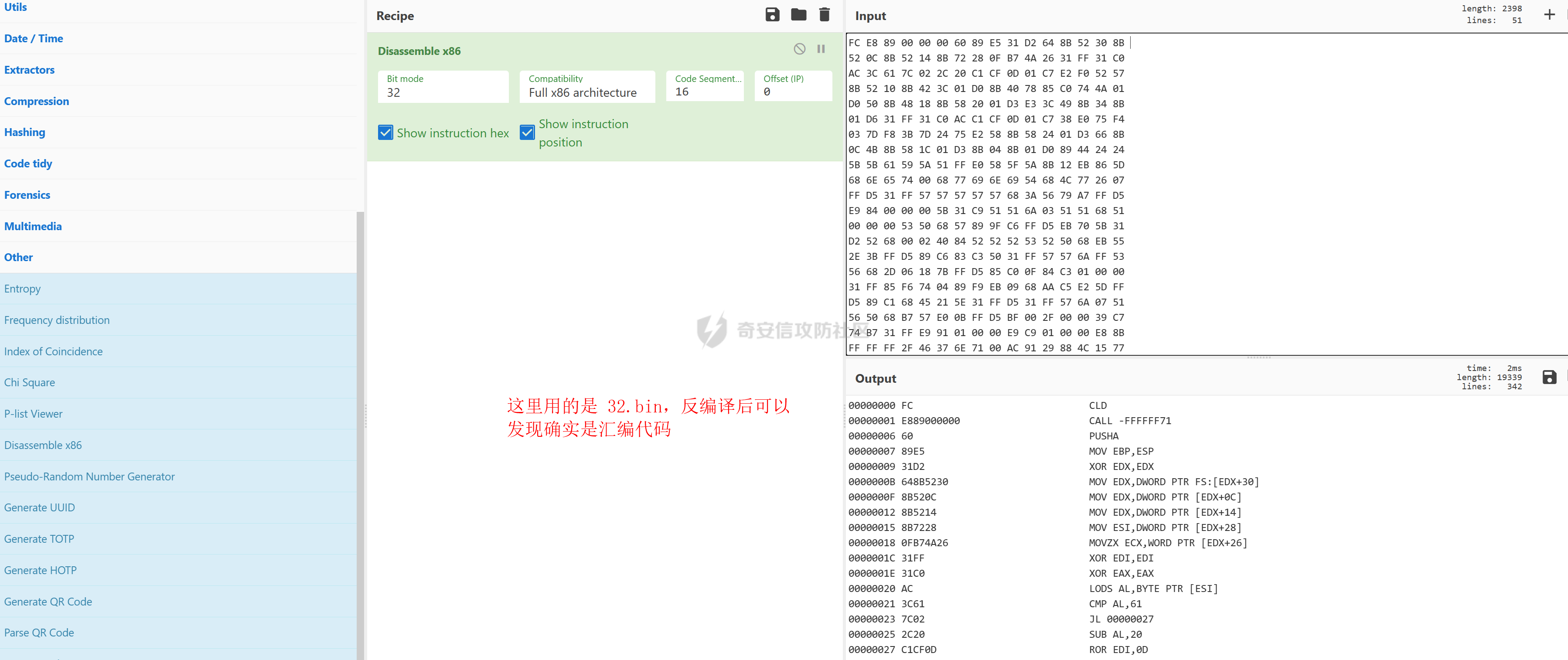Click output line 'ROR EDI,0D'
This screenshot has width=1568, height=660.
pyautogui.click(x=1118, y=650)
